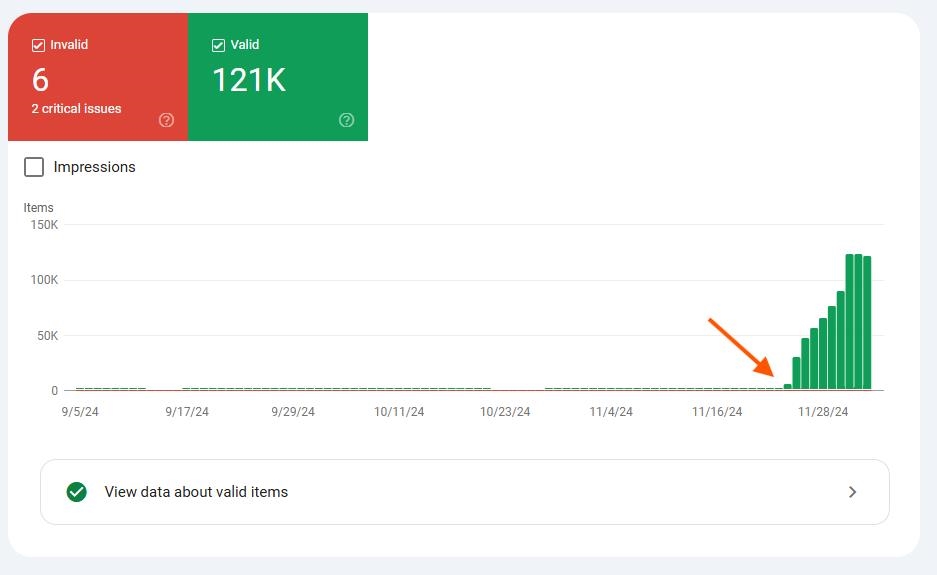
Task: Click the green checkmark icon beside valid items
Action: [x=76, y=492]
